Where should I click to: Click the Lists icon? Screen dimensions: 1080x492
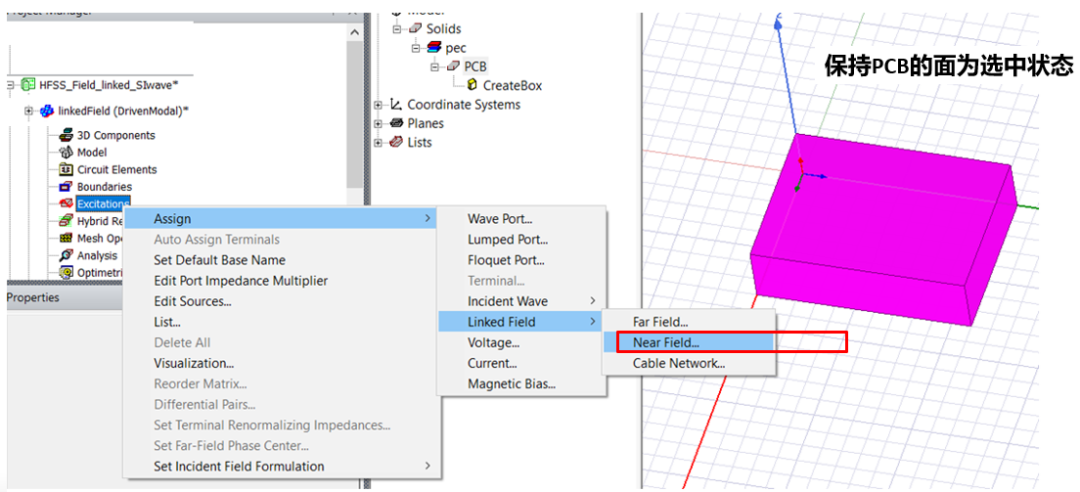(396, 142)
